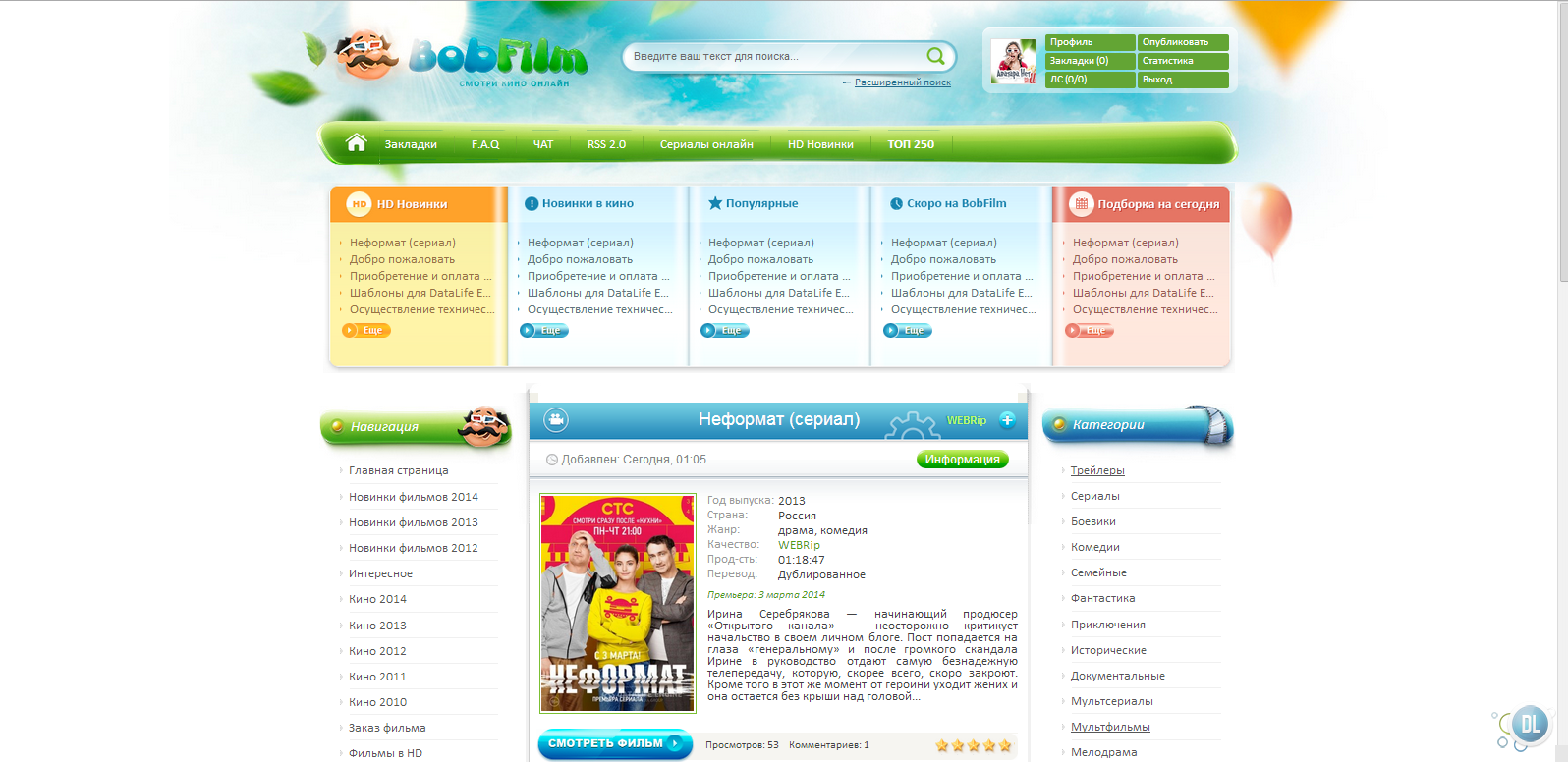Open 'Сериалы онлайн' in the navbar
The image size is (1568, 762).
(706, 144)
